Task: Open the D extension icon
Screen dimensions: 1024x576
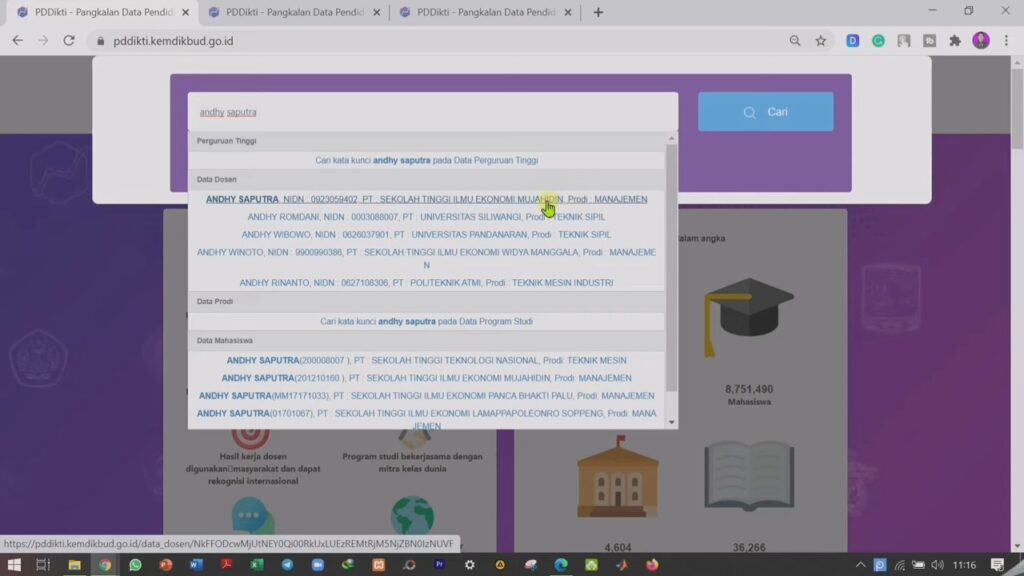Action: click(854, 41)
